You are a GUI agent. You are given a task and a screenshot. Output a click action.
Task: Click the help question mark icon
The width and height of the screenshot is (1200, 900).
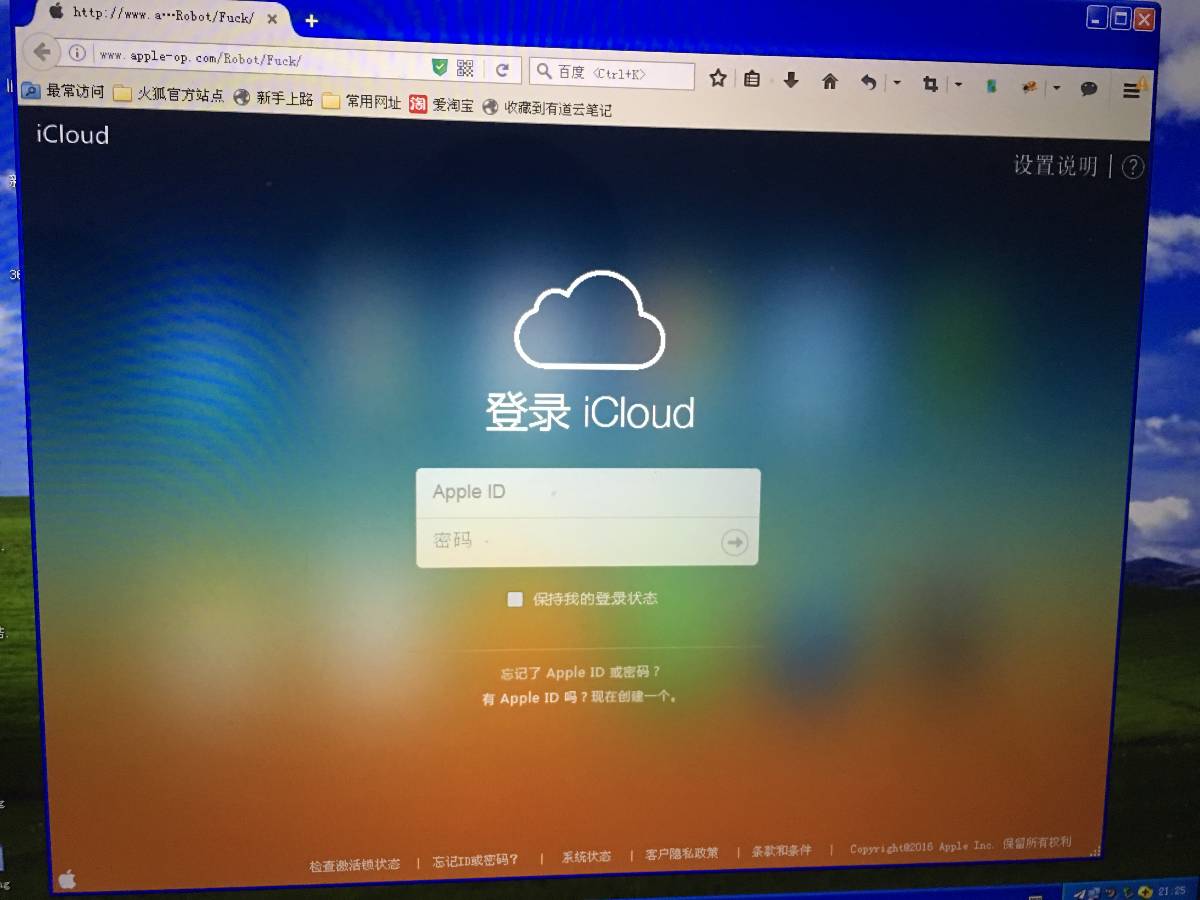click(1132, 167)
